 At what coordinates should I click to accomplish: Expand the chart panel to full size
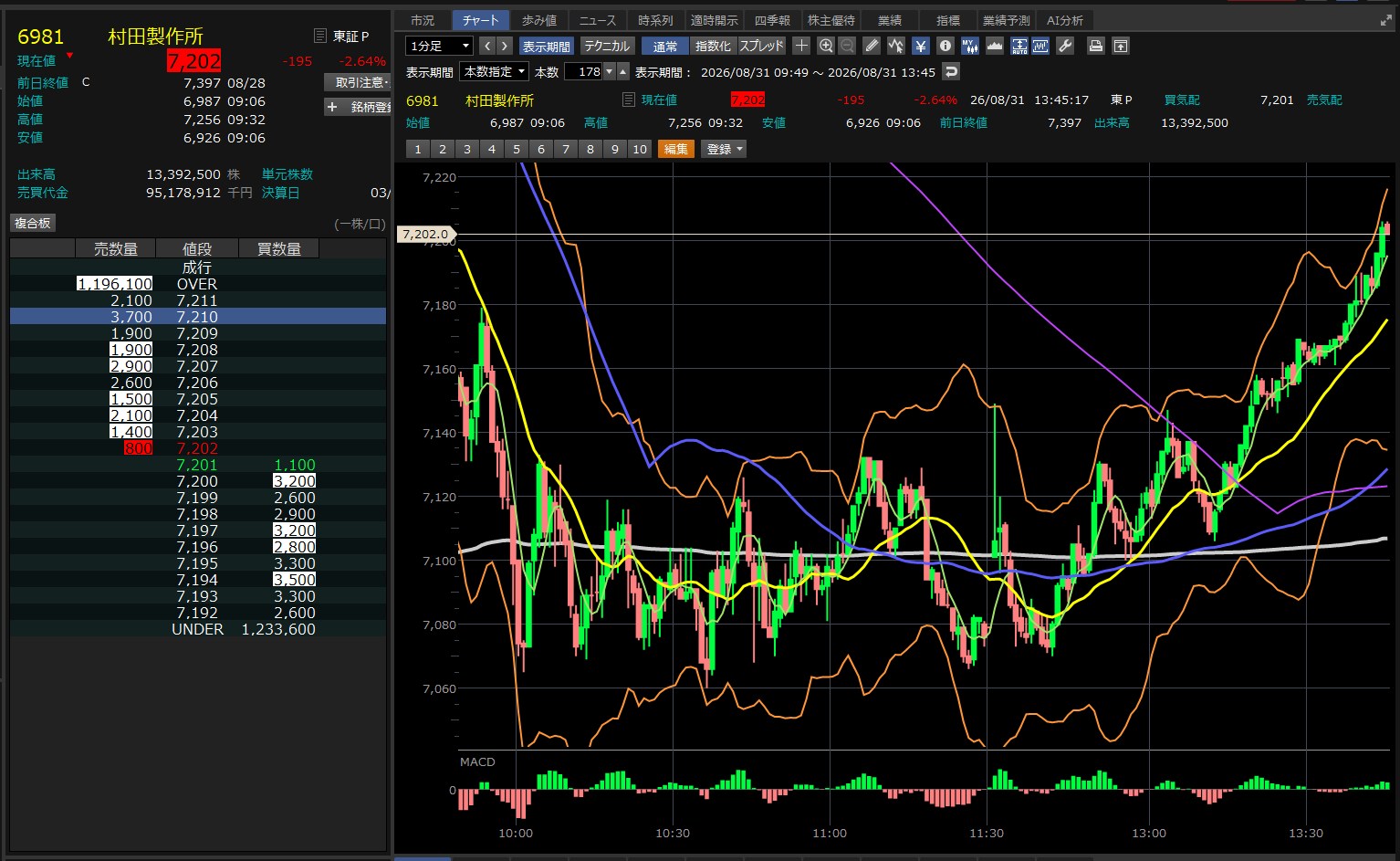[x=1386, y=20]
